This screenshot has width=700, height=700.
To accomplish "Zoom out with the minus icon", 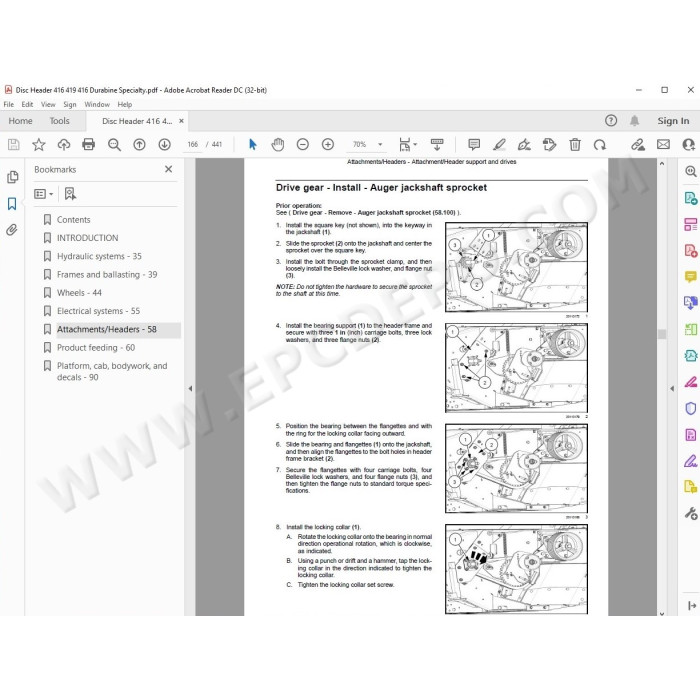I will click(303, 145).
